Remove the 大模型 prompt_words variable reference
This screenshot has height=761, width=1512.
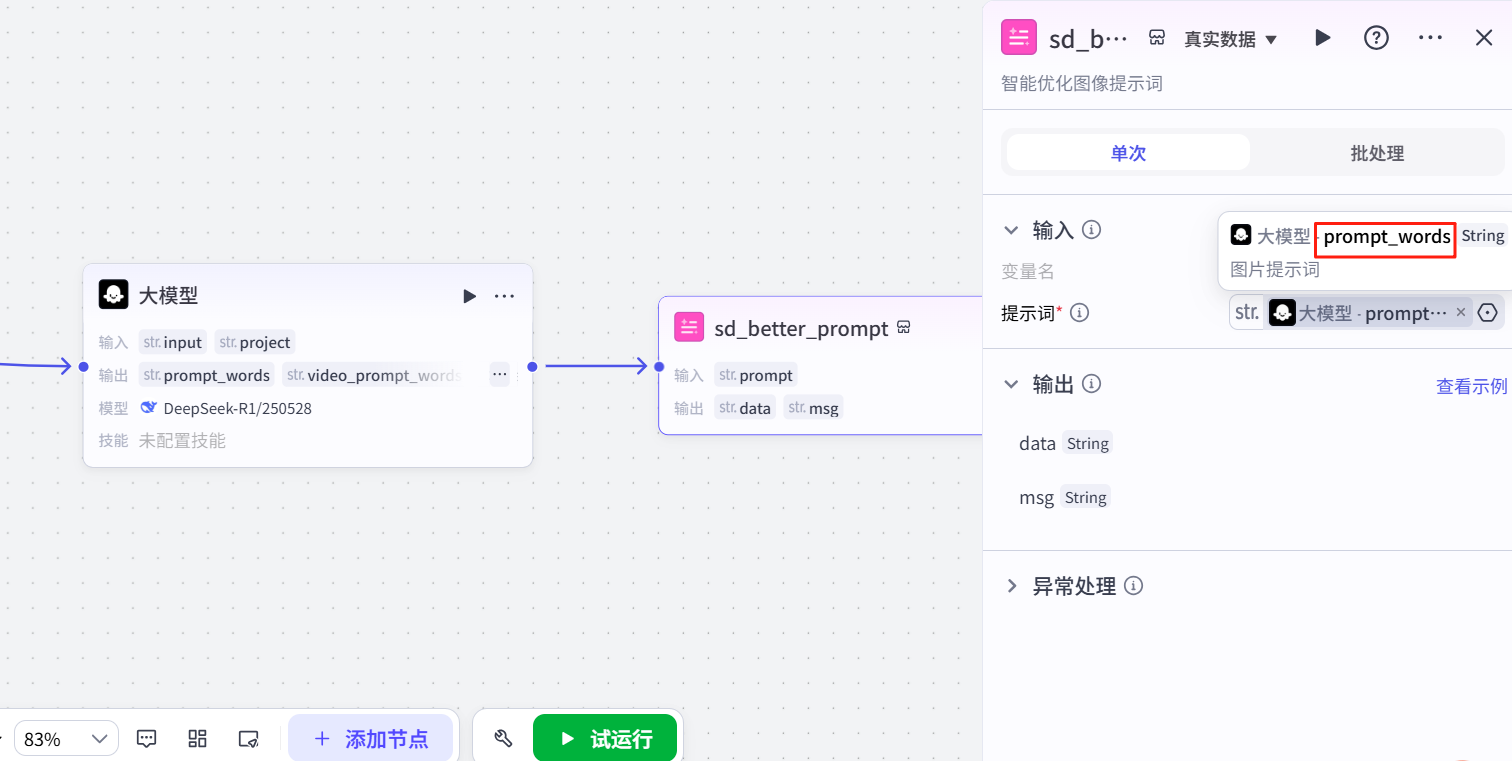tap(1461, 313)
